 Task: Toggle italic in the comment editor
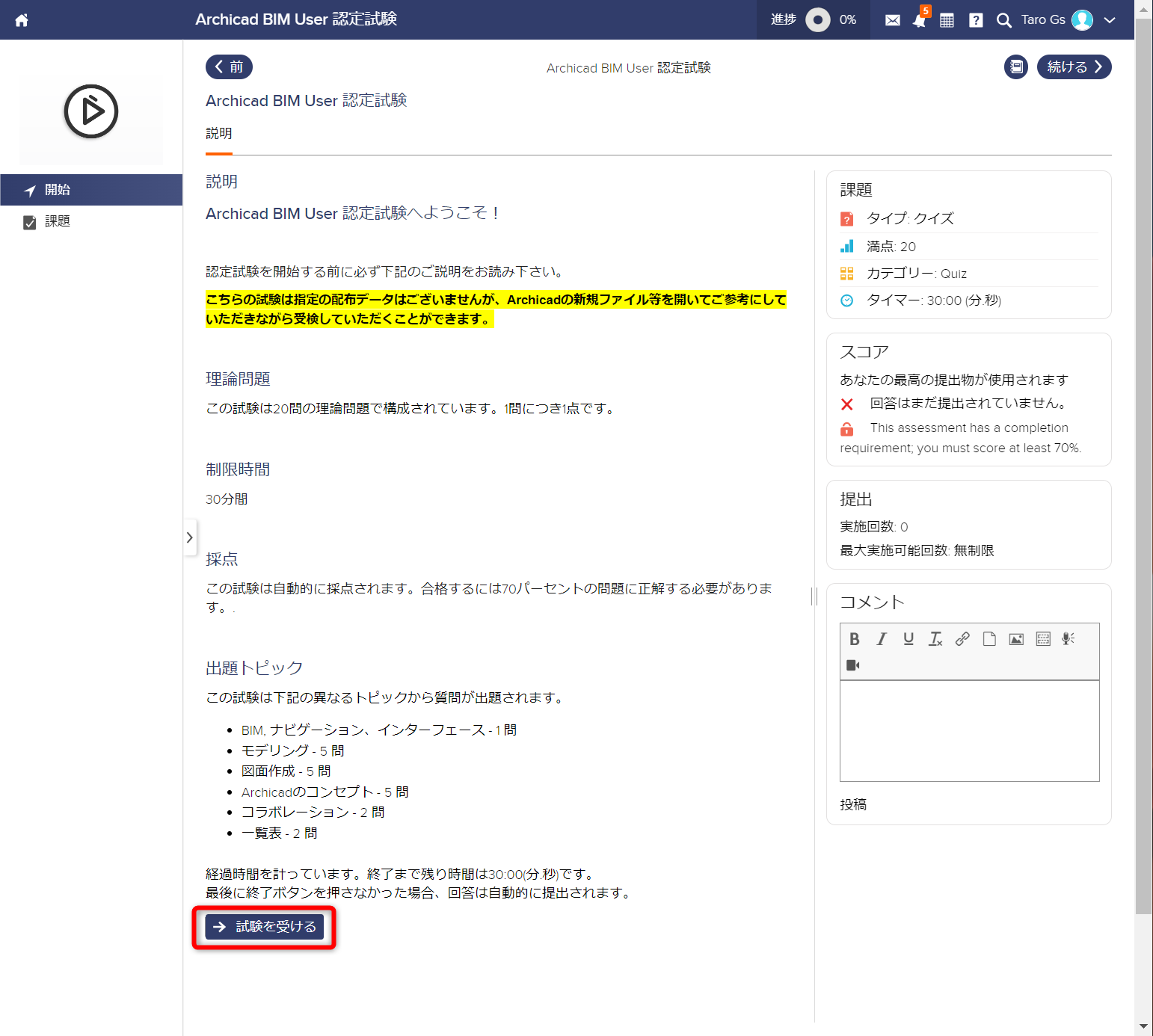click(x=882, y=639)
